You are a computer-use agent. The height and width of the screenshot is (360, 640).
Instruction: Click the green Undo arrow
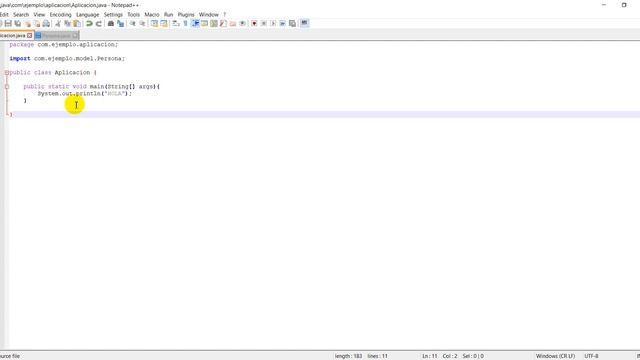89,24
